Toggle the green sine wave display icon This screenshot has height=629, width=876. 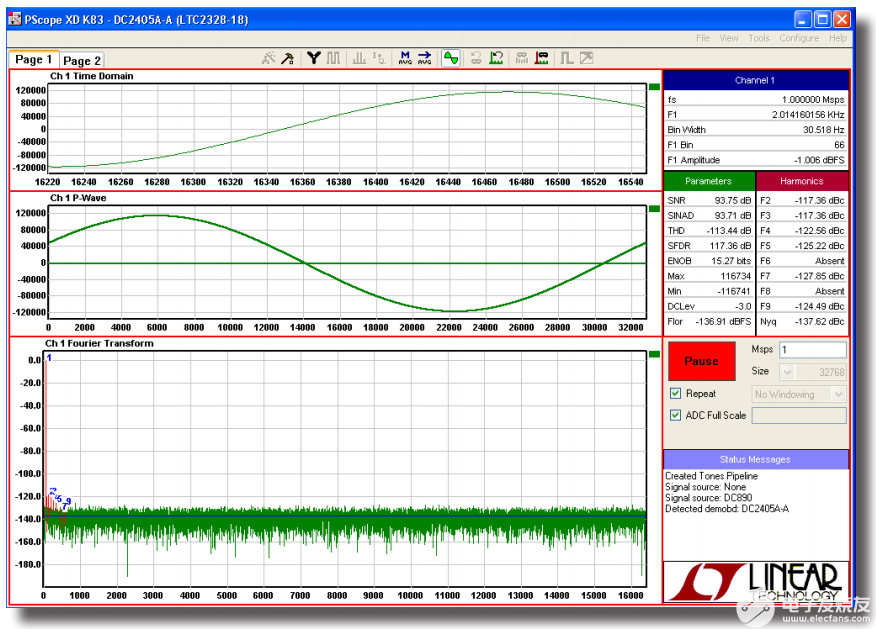click(x=451, y=59)
